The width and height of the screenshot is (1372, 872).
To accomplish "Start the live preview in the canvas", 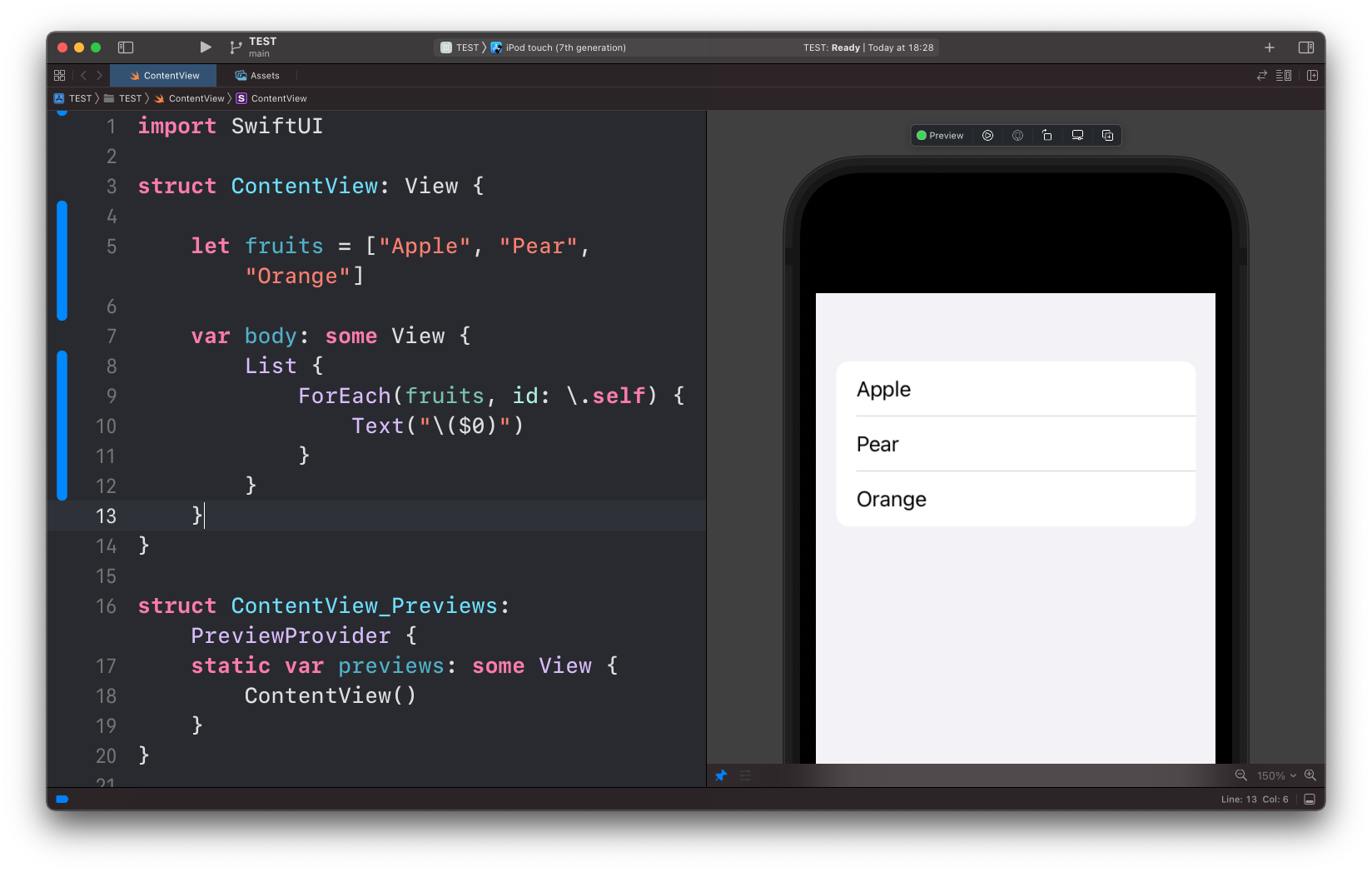I will [987, 136].
